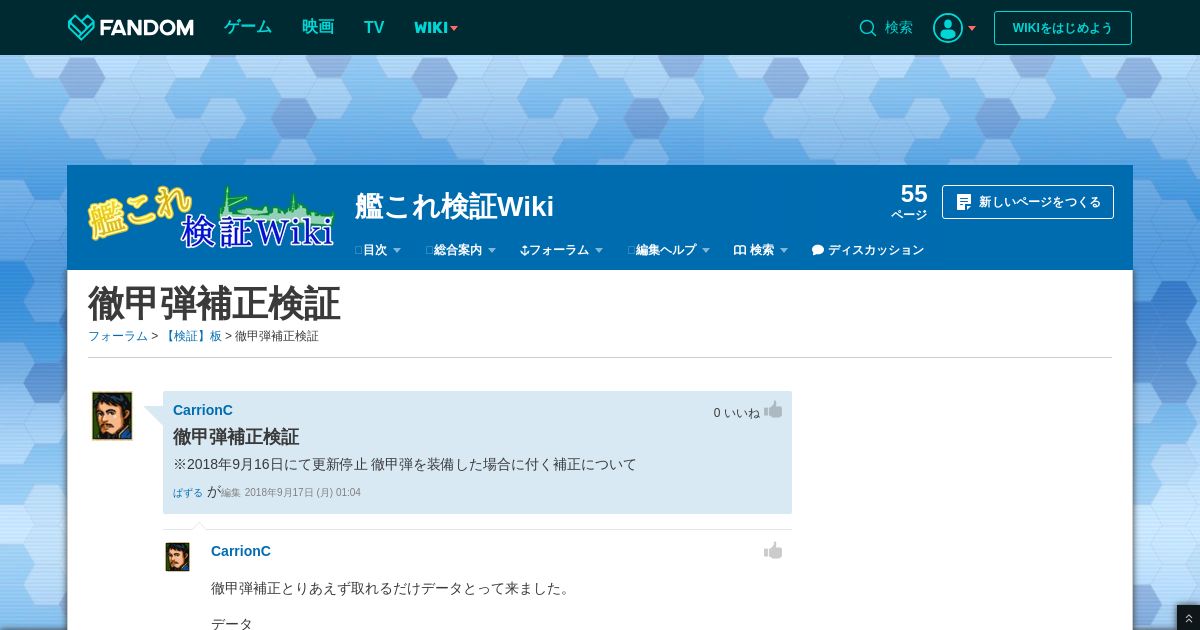Like the 徹甲弾補正検証 thread with the thumbs-up

773,410
